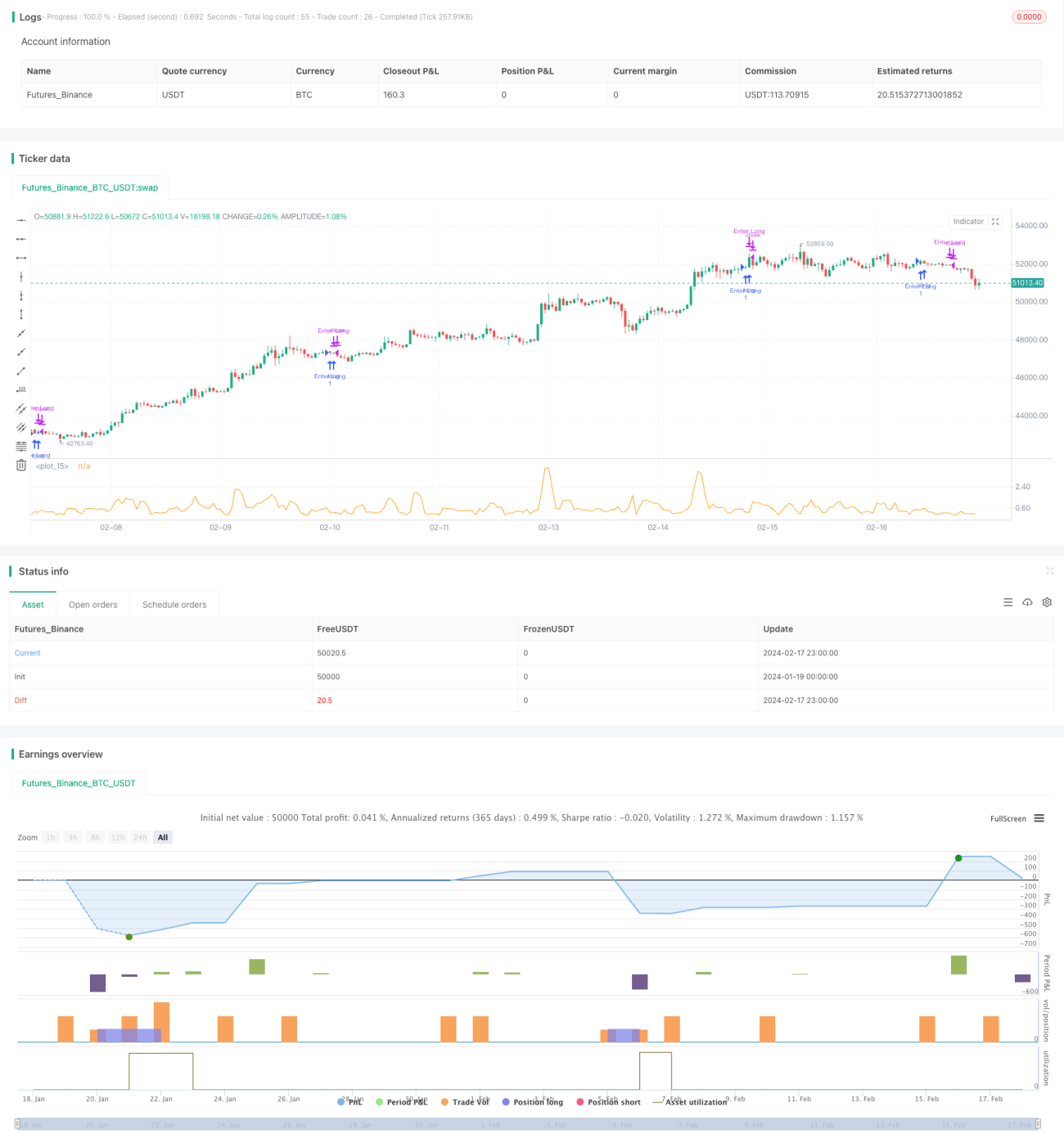The width and height of the screenshot is (1064, 1148).
Task: Click the Earnings overview section heading
Action: pos(61,754)
